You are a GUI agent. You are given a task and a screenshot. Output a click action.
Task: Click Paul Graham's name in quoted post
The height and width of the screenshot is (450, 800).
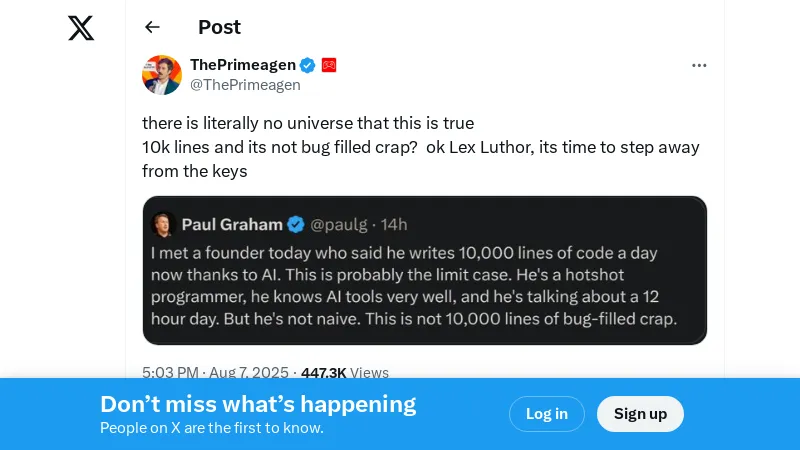[x=232, y=224]
